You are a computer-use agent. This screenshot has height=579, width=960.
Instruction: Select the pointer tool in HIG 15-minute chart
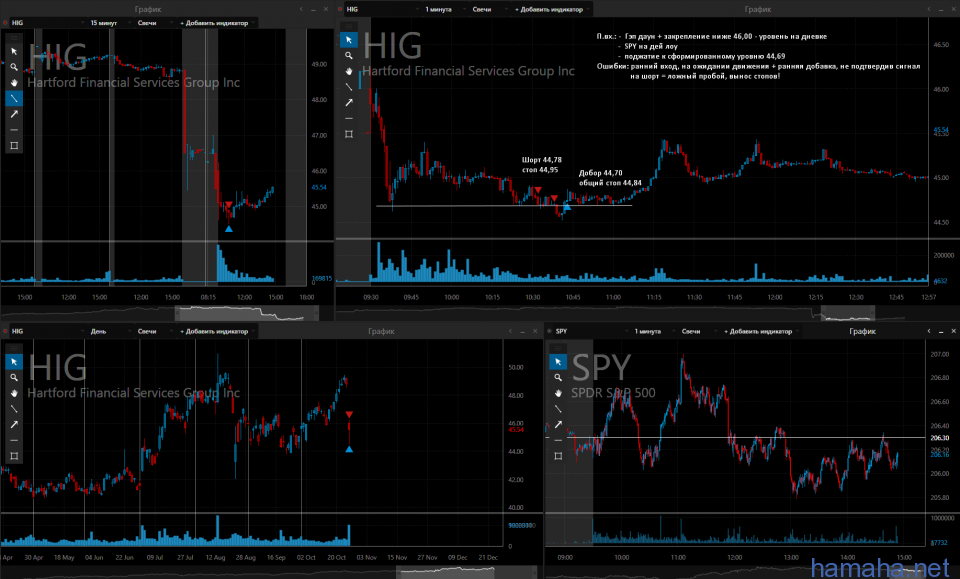pos(14,51)
